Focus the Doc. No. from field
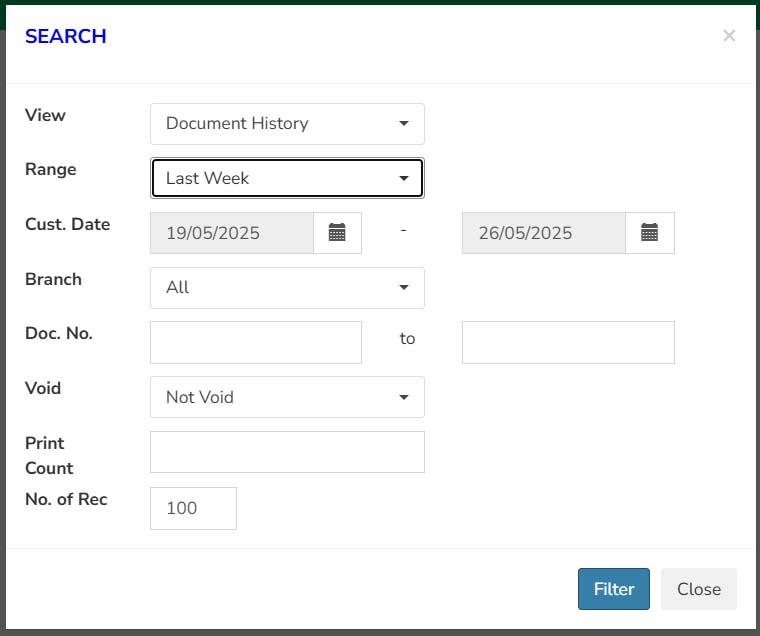 pyautogui.click(x=256, y=342)
